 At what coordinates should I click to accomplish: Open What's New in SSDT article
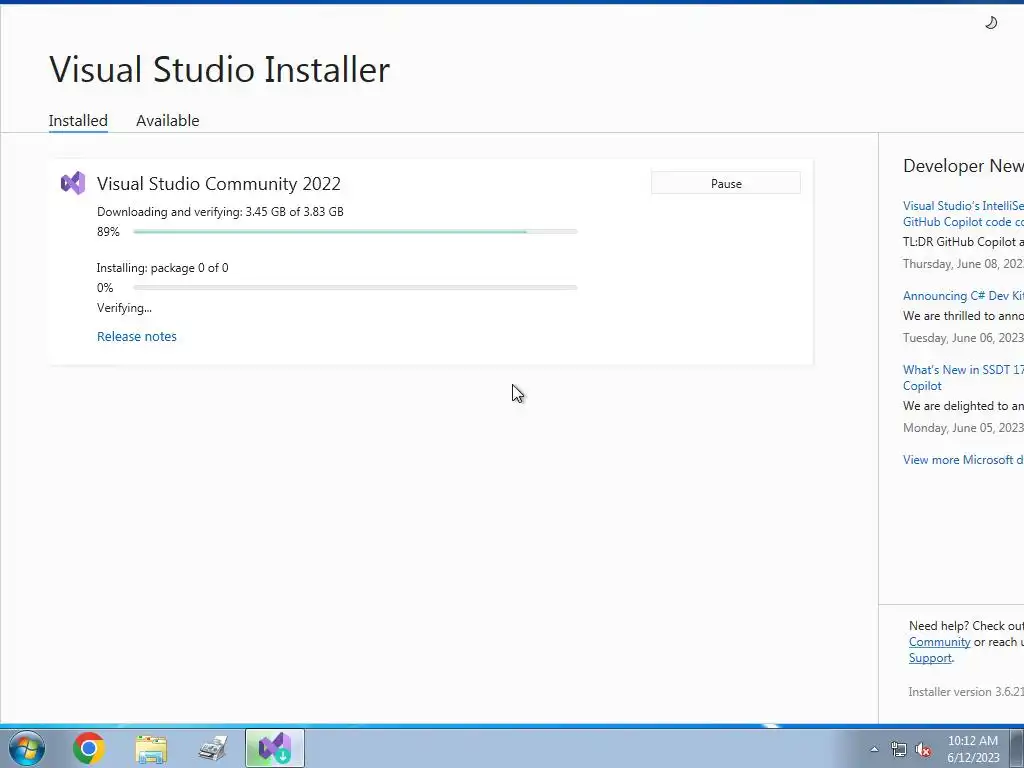pos(963,377)
